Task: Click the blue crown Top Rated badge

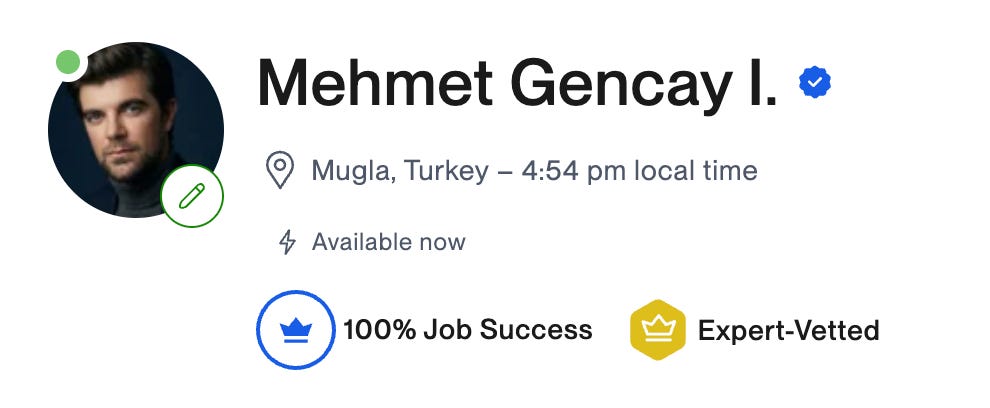Action: (x=295, y=330)
